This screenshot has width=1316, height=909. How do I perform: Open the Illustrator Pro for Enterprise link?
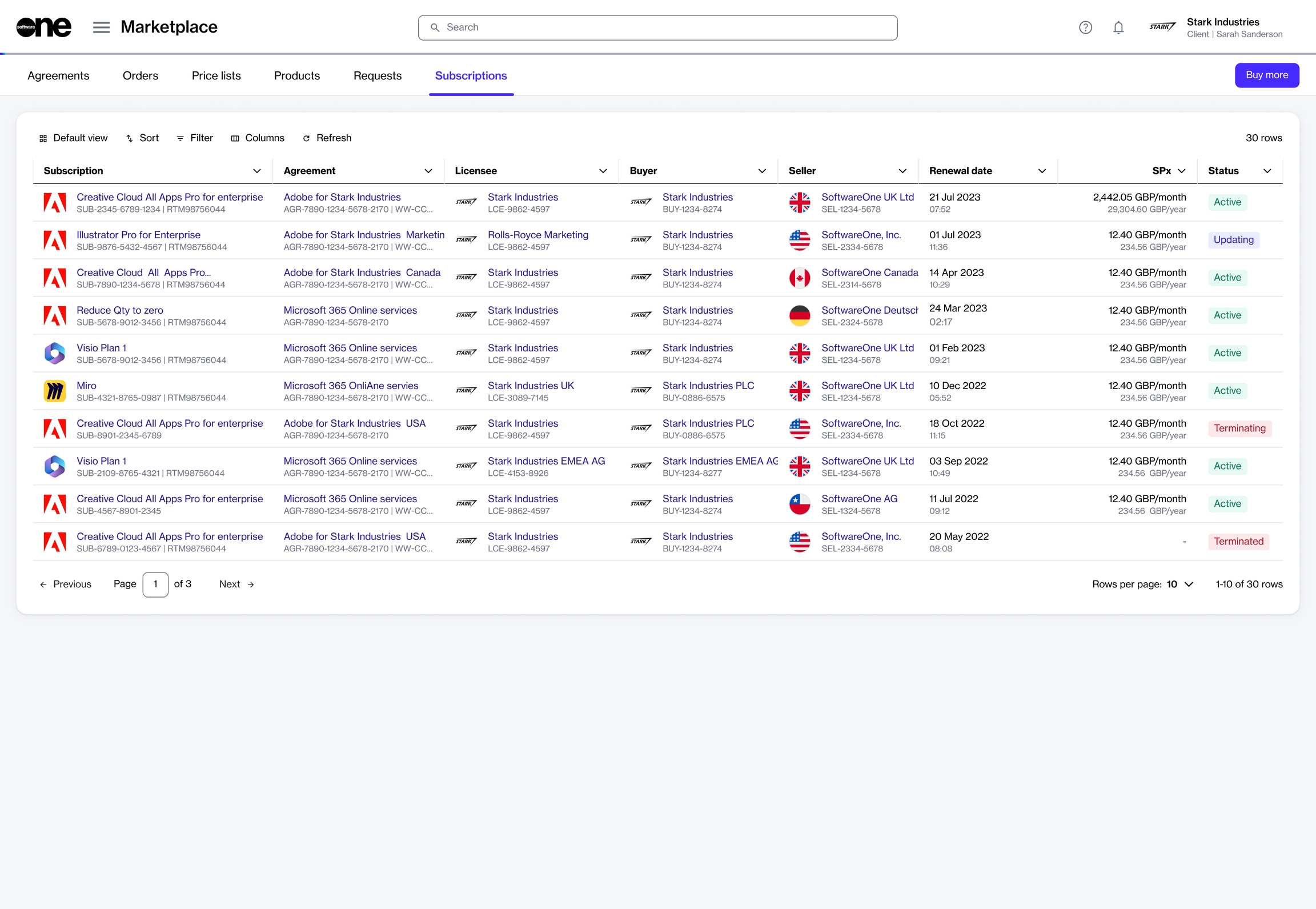138,235
